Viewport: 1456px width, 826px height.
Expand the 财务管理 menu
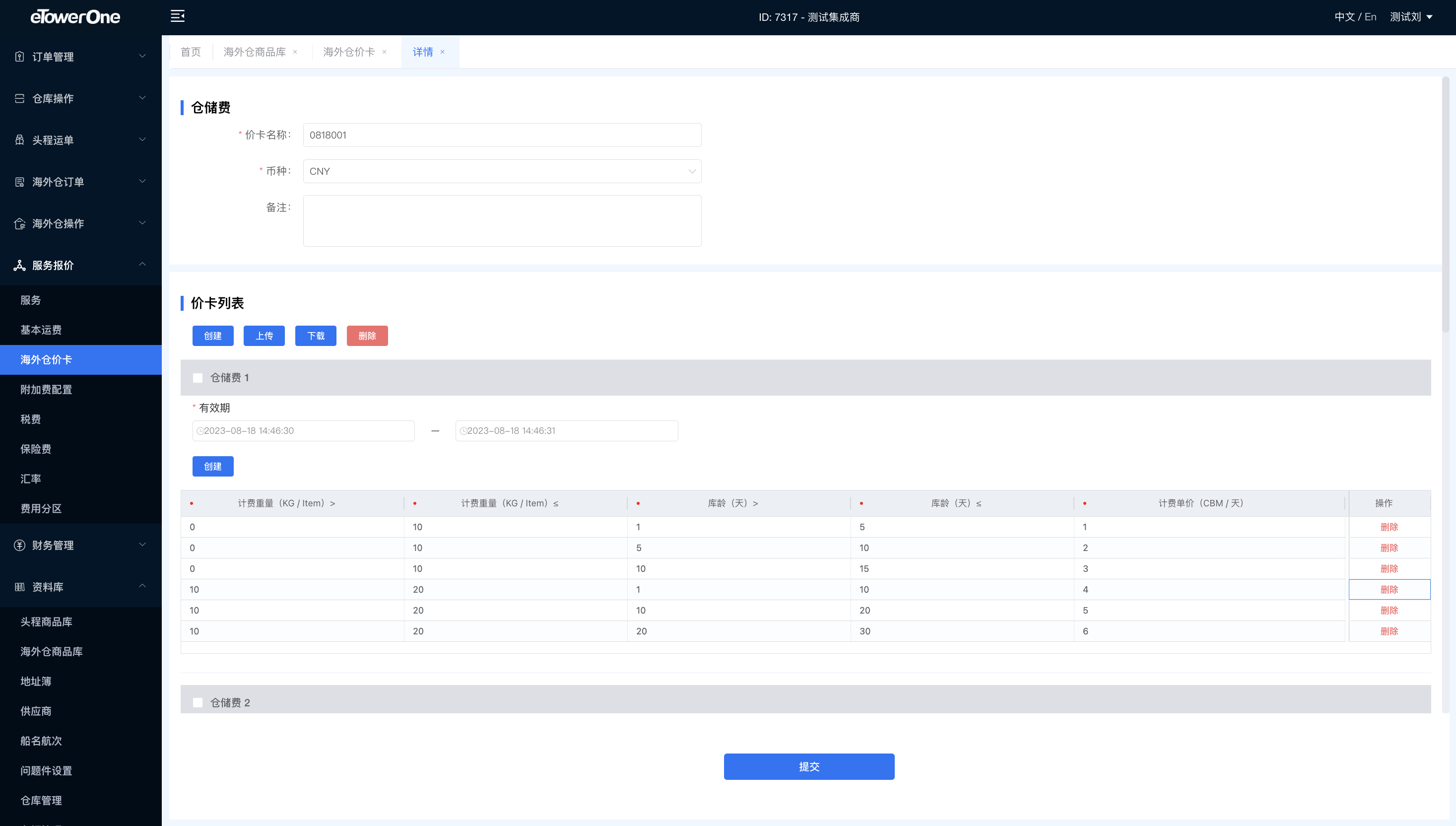(x=142, y=545)
